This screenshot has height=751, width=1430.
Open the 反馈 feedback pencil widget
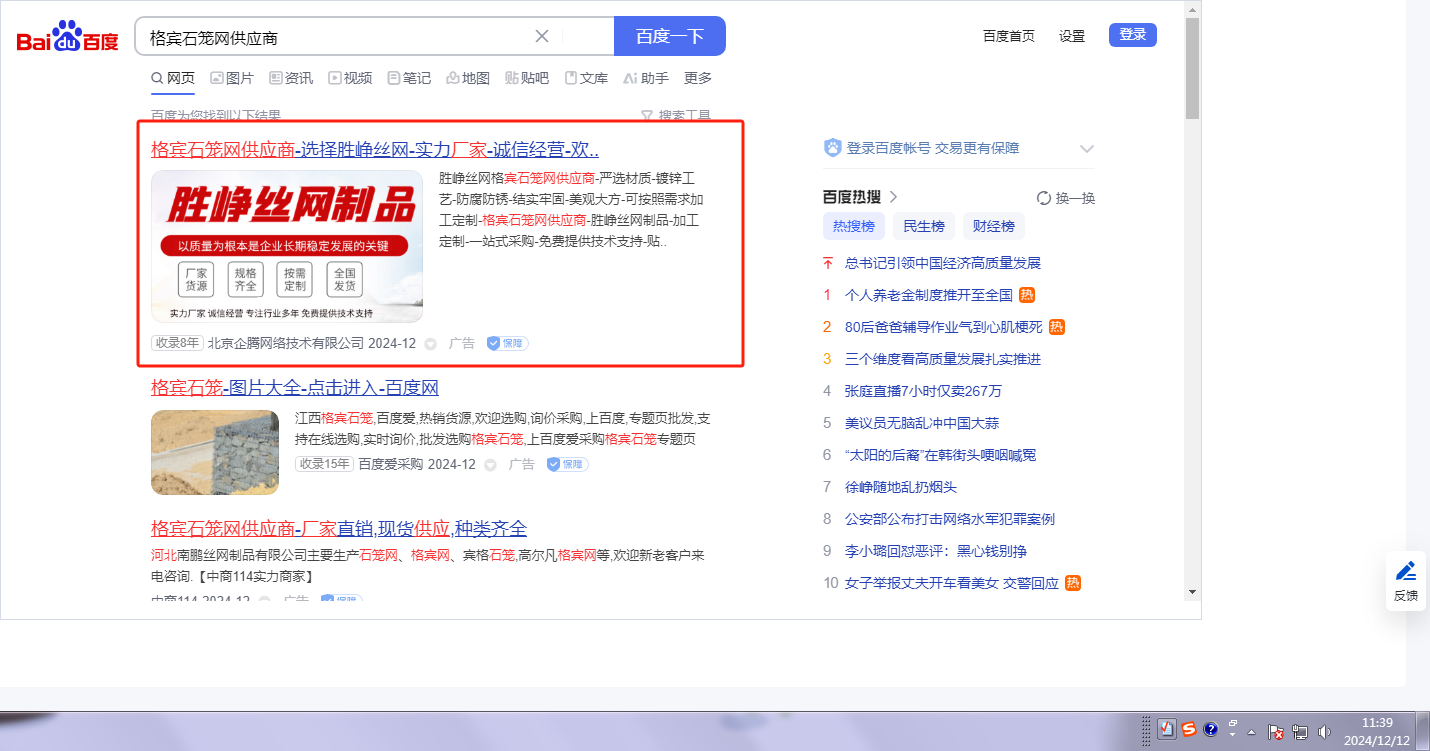click(x=1405, y=580)
